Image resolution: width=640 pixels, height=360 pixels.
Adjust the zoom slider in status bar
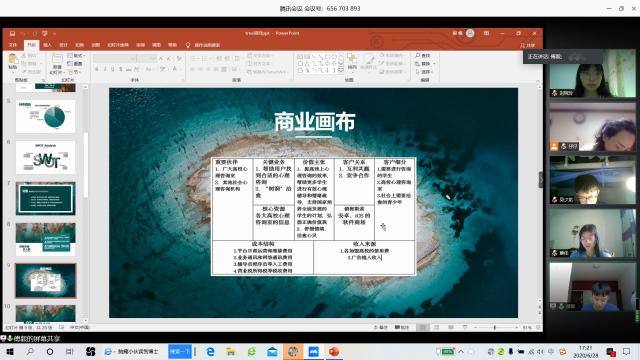[x=495, y=327]
